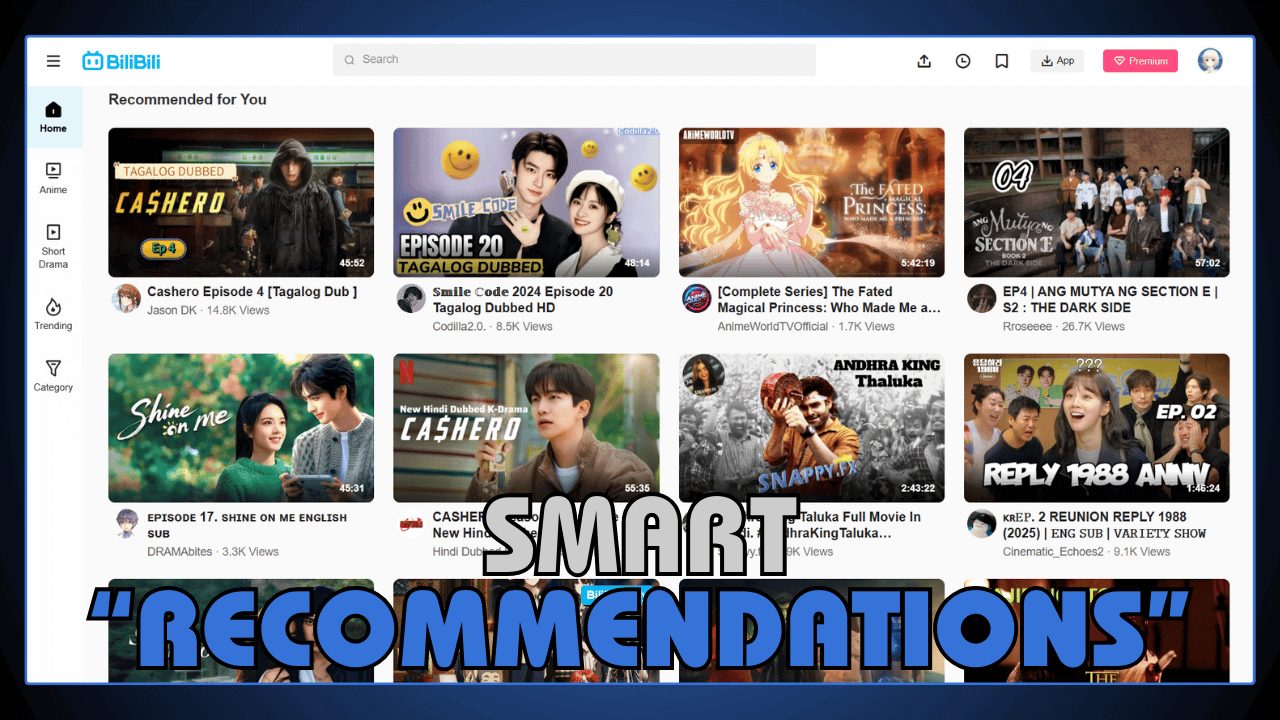Image resolution: width=1280 pixels, height=720 pixels.
Task: Play the Smile Code 2024 Episode 20 thumbnail
Action: (x=527, y=200)
